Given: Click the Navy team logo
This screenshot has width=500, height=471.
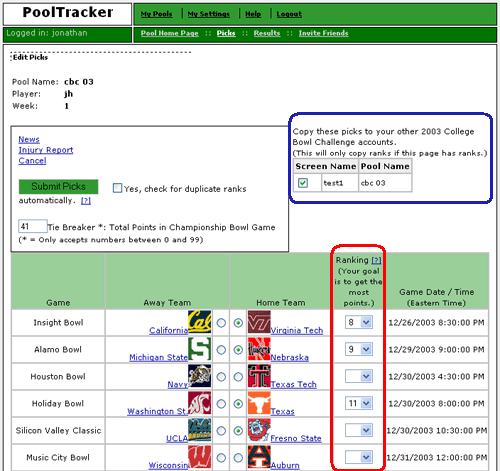Looking at the screenshot, I should [x=199, y=376].
